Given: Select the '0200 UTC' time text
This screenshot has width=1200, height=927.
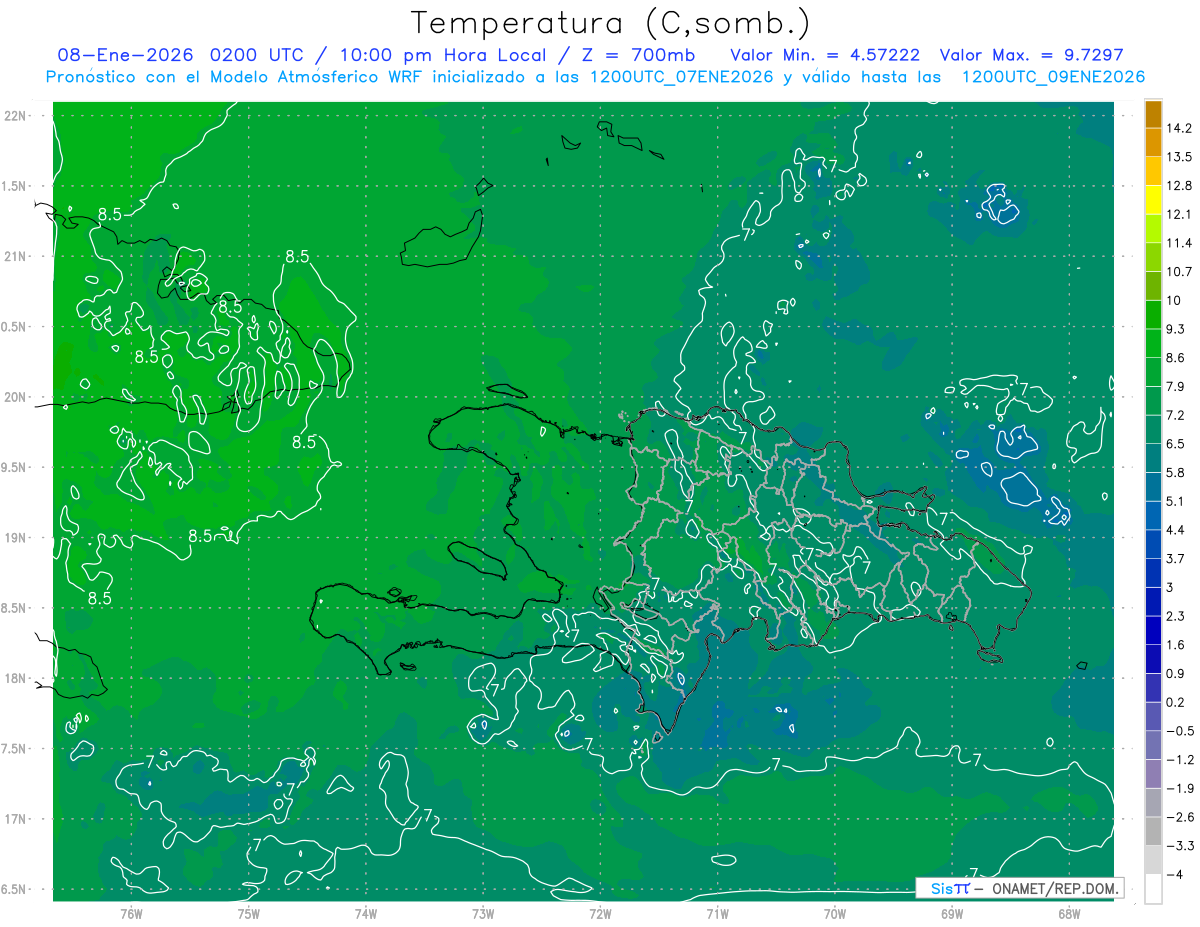Looking at the screenshot, I should click(x=258, y=55).
